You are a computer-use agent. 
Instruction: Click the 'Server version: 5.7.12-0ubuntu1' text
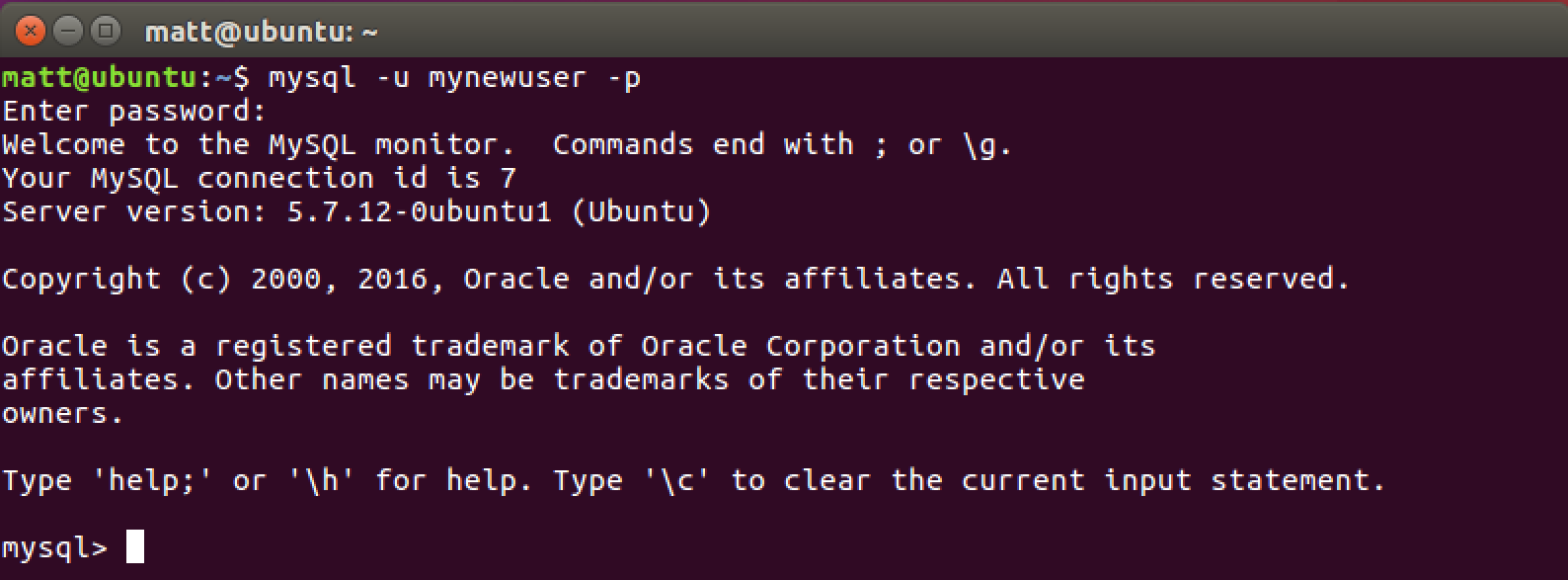click(x=276, y=212)
